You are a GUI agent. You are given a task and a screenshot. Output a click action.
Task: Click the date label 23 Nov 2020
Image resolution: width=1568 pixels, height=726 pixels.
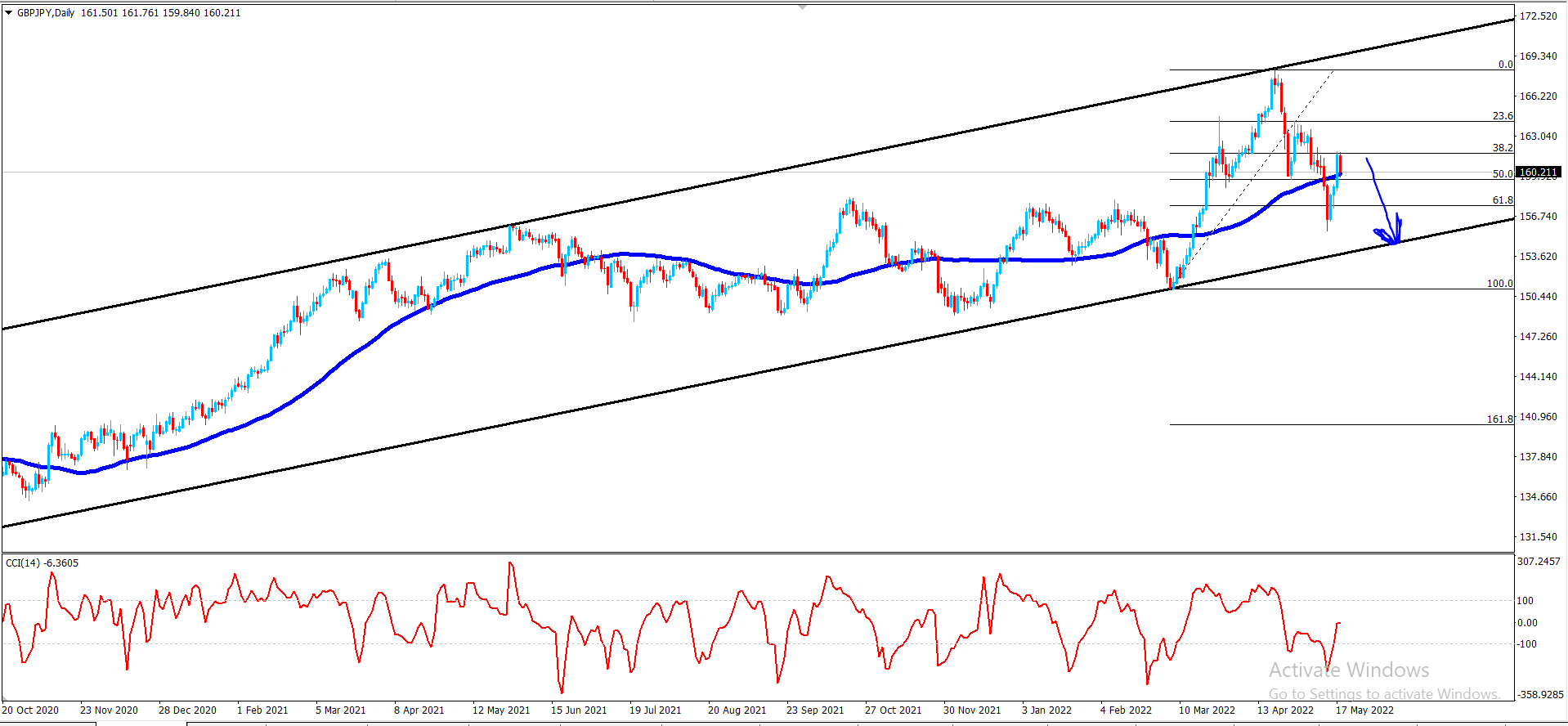point(109,710)
